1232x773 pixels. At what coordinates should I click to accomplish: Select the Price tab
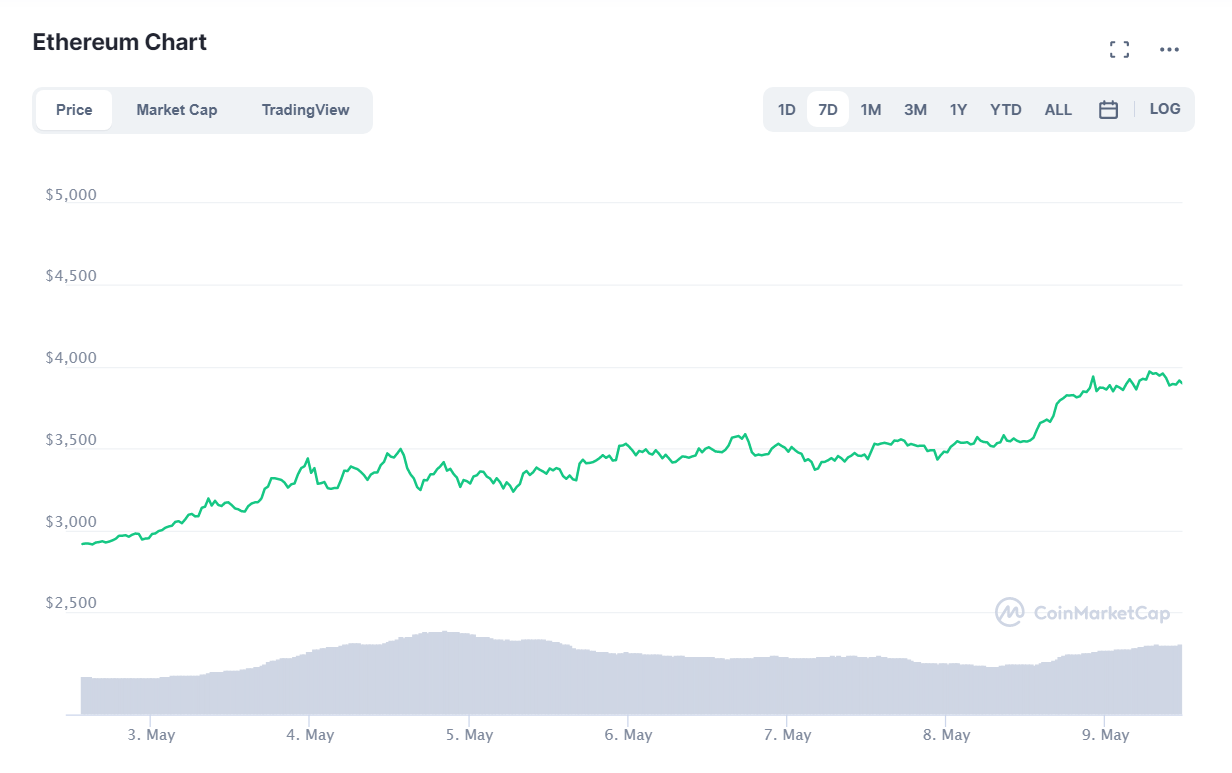click(x=74, y=110)
